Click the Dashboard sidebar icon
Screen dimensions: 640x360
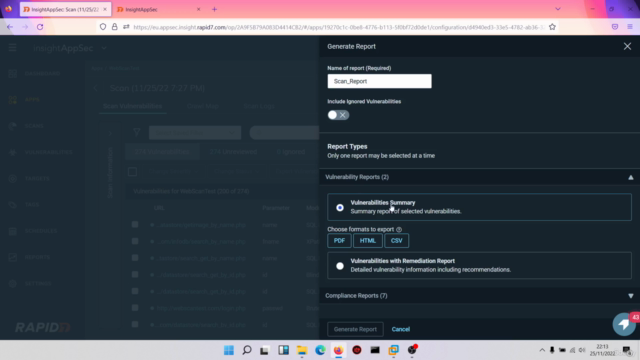(x=13, y=73)
